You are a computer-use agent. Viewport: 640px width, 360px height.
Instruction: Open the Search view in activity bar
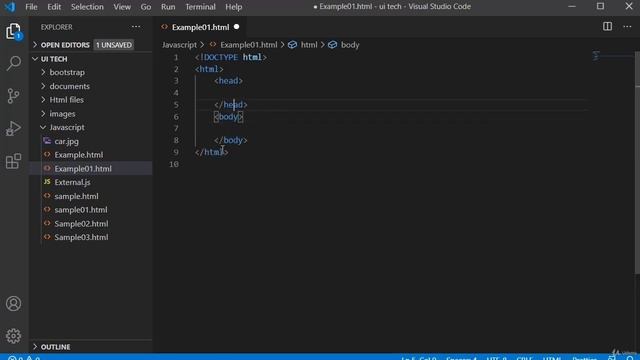tap(13, 63)
